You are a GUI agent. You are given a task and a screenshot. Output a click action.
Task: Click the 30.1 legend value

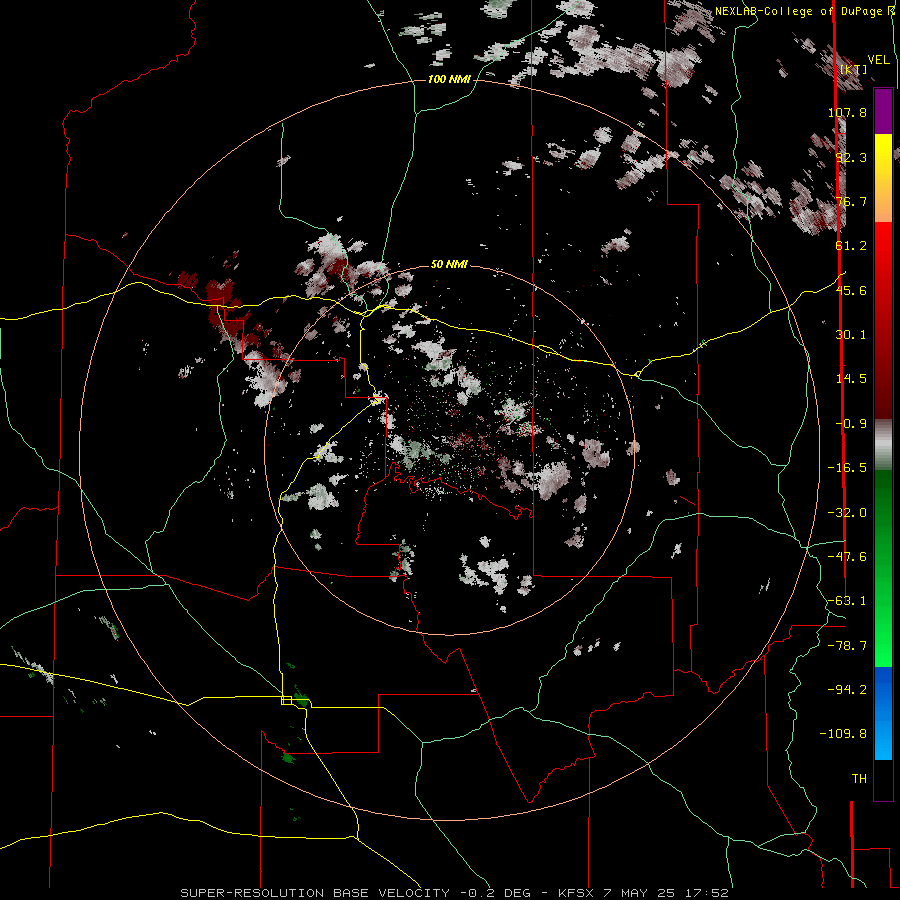click(x=851, y=335)
